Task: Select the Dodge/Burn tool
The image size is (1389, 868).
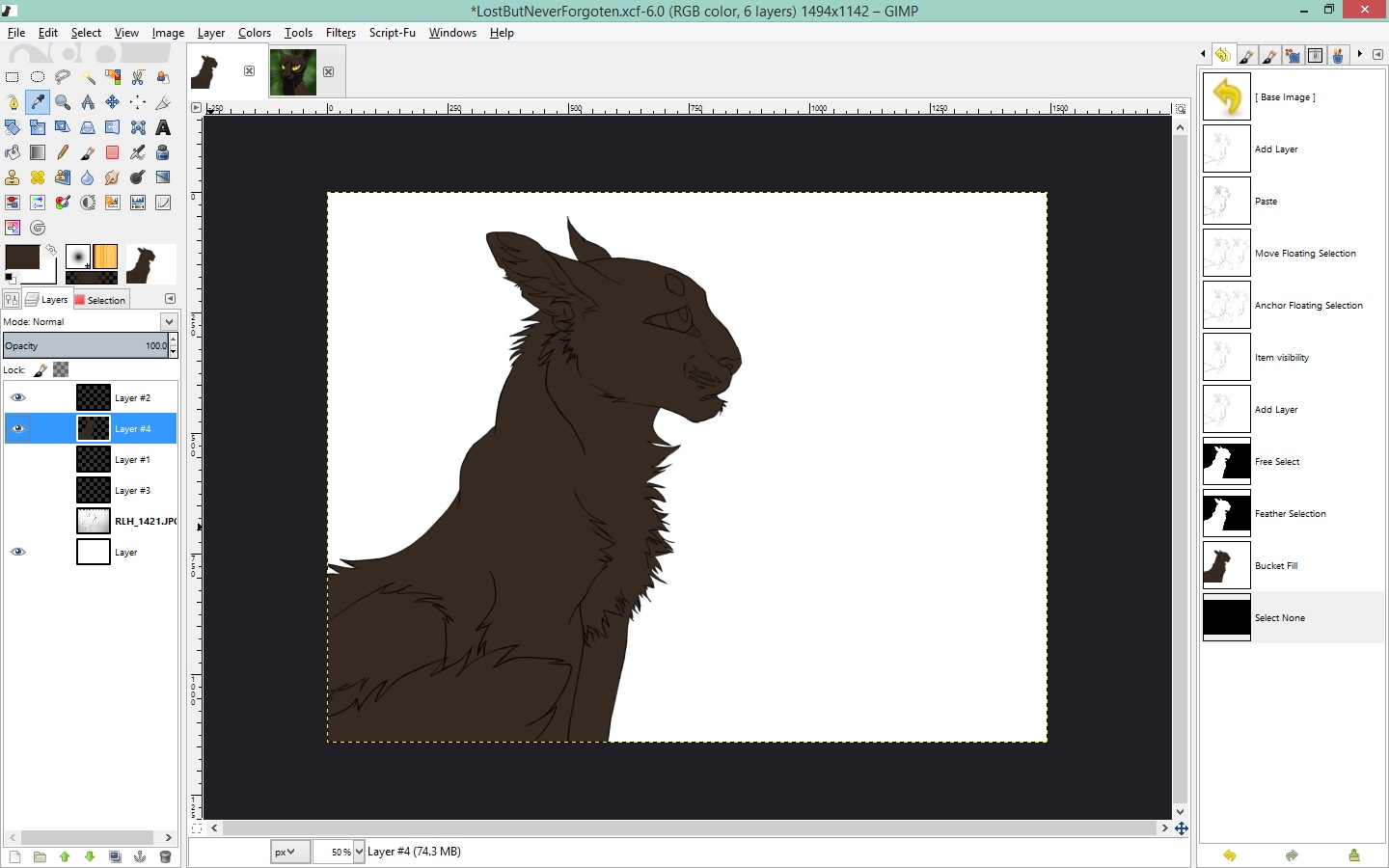Action: coord(138,177)
